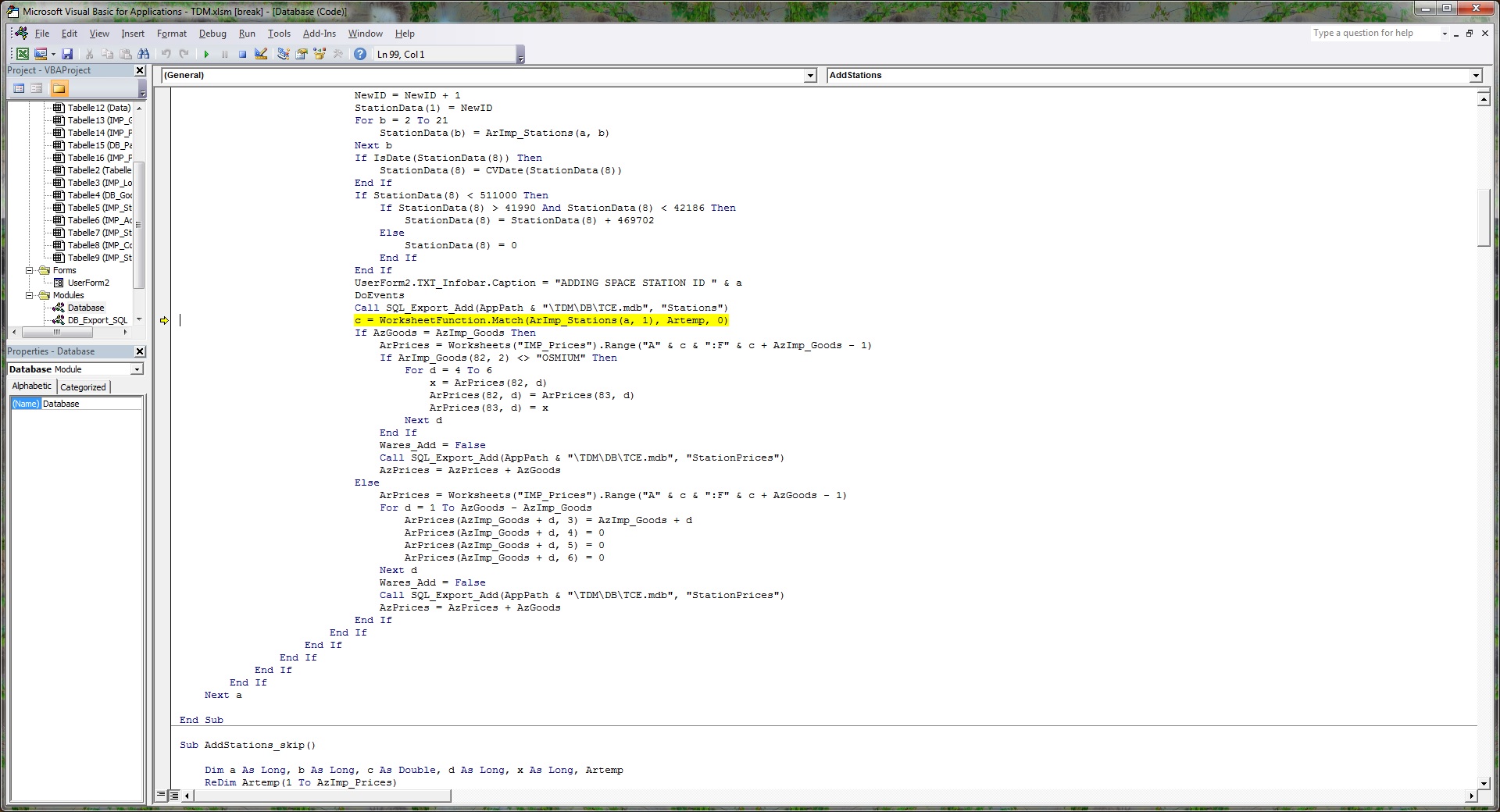
Task: Switch to Full Module View button
Action: (174, 796)
